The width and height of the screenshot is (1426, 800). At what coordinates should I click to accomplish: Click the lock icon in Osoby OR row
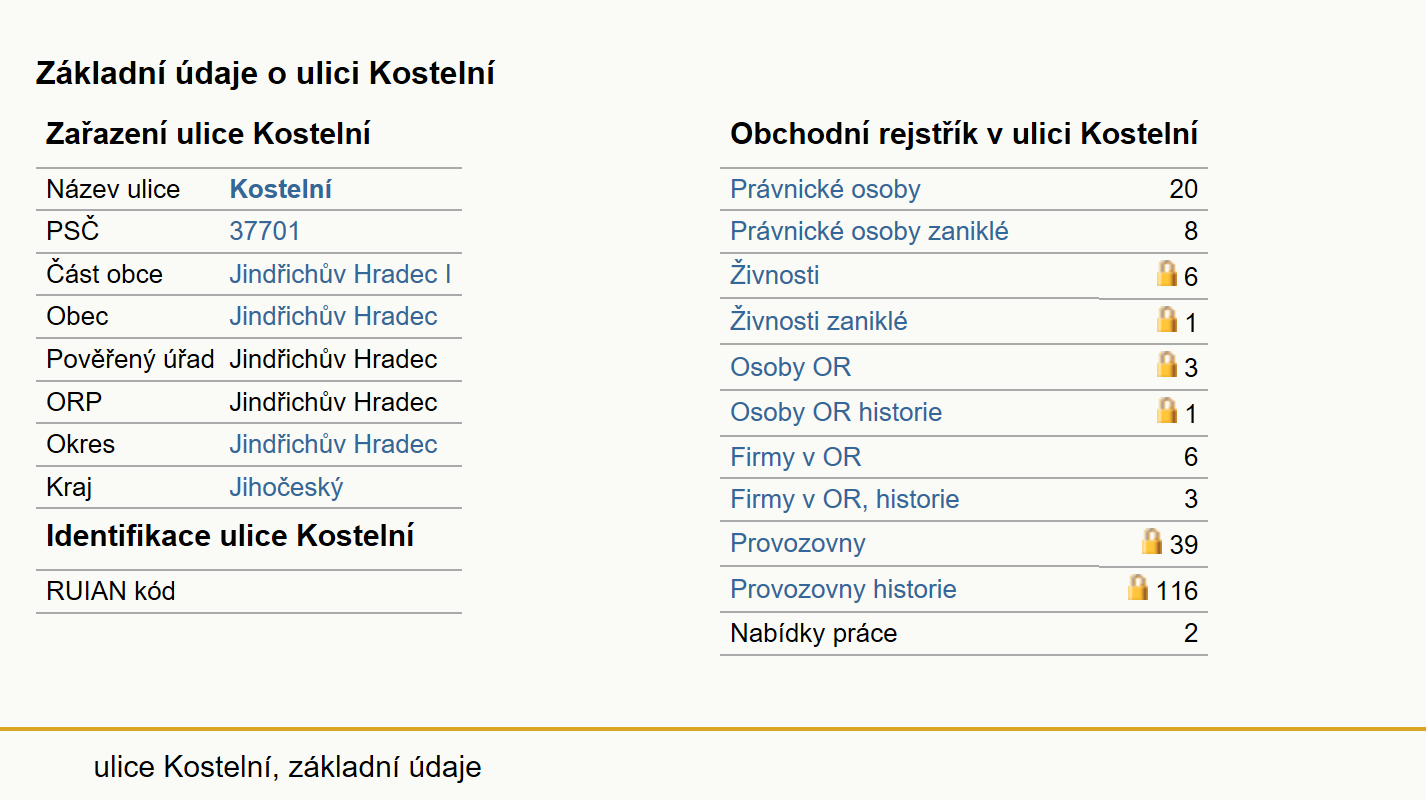(1166, 364)
